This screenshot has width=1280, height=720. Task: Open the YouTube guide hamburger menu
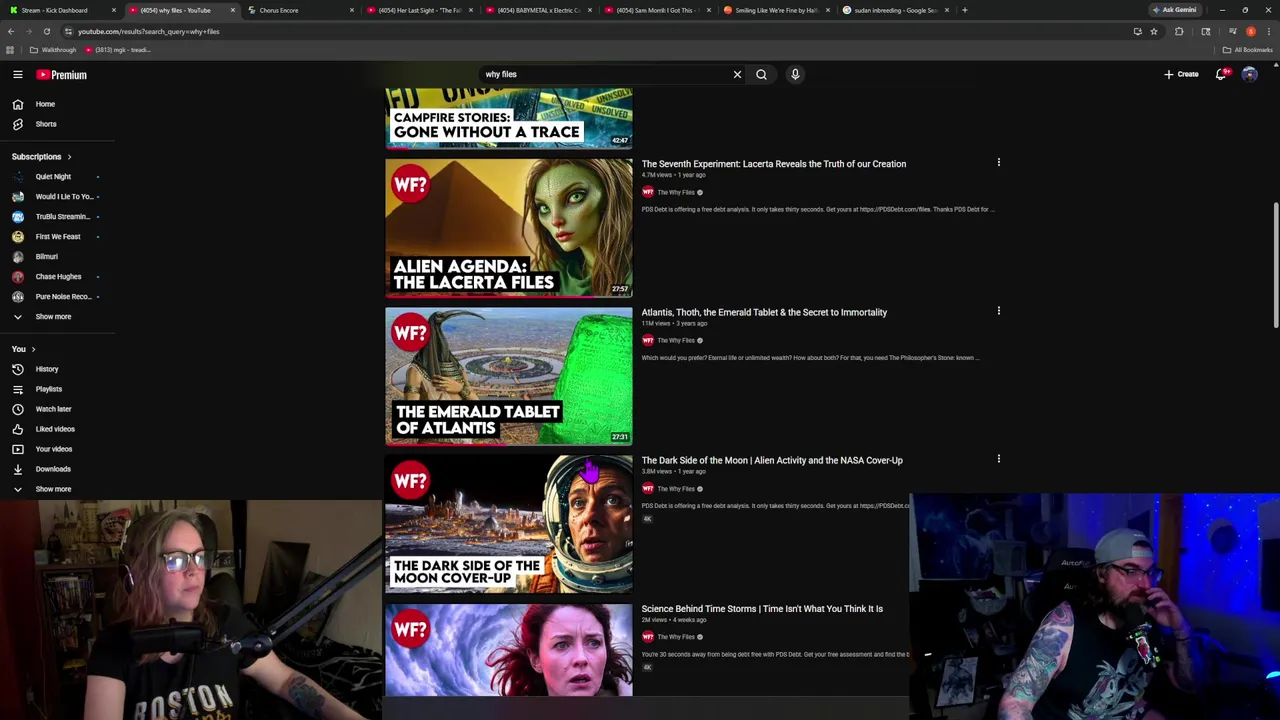point(17,74)
